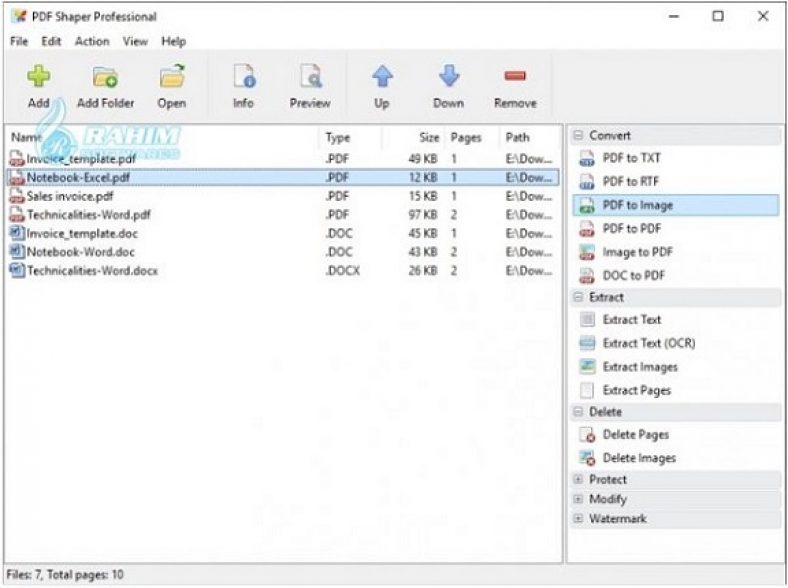Select Technicalities-Word.docx in file list
Viewport: 788px width, 588px height.
(283, 270)
